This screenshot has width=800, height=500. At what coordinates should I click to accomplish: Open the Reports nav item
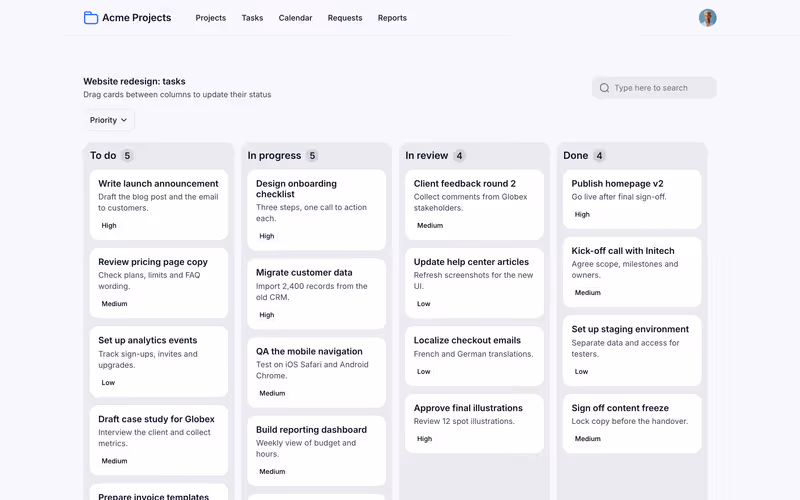click(x=392, y=18)
